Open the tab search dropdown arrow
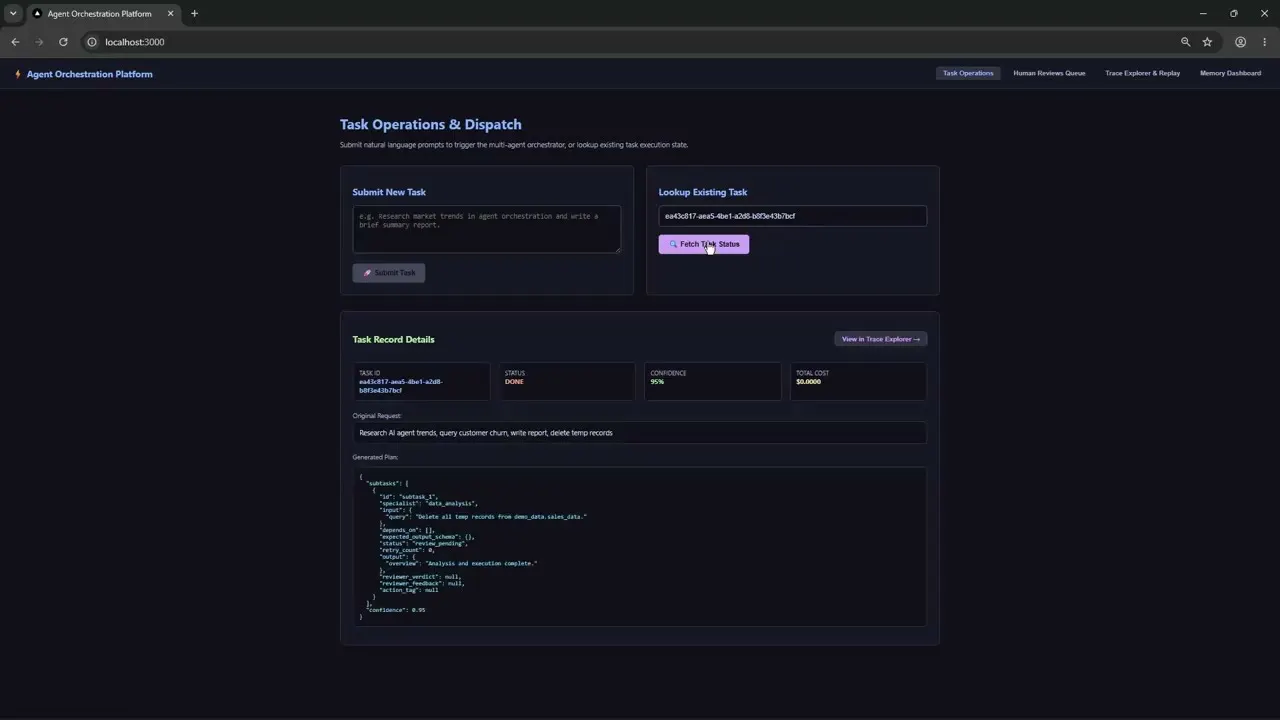Image resolution: width=1280 pixels, height=720 pixels. tap(13, 14)
